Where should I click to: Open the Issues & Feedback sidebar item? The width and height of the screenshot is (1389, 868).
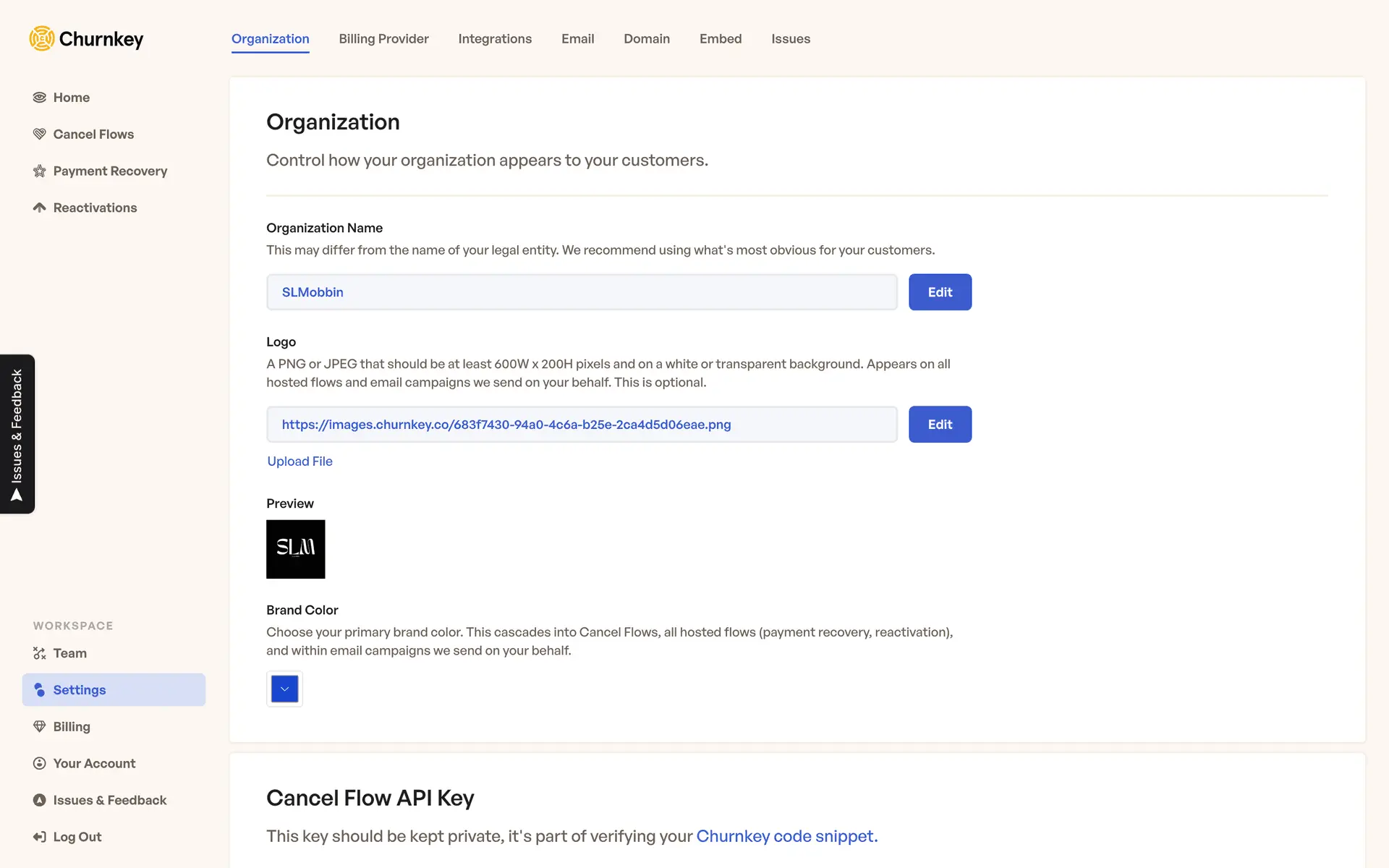[109, 800]
